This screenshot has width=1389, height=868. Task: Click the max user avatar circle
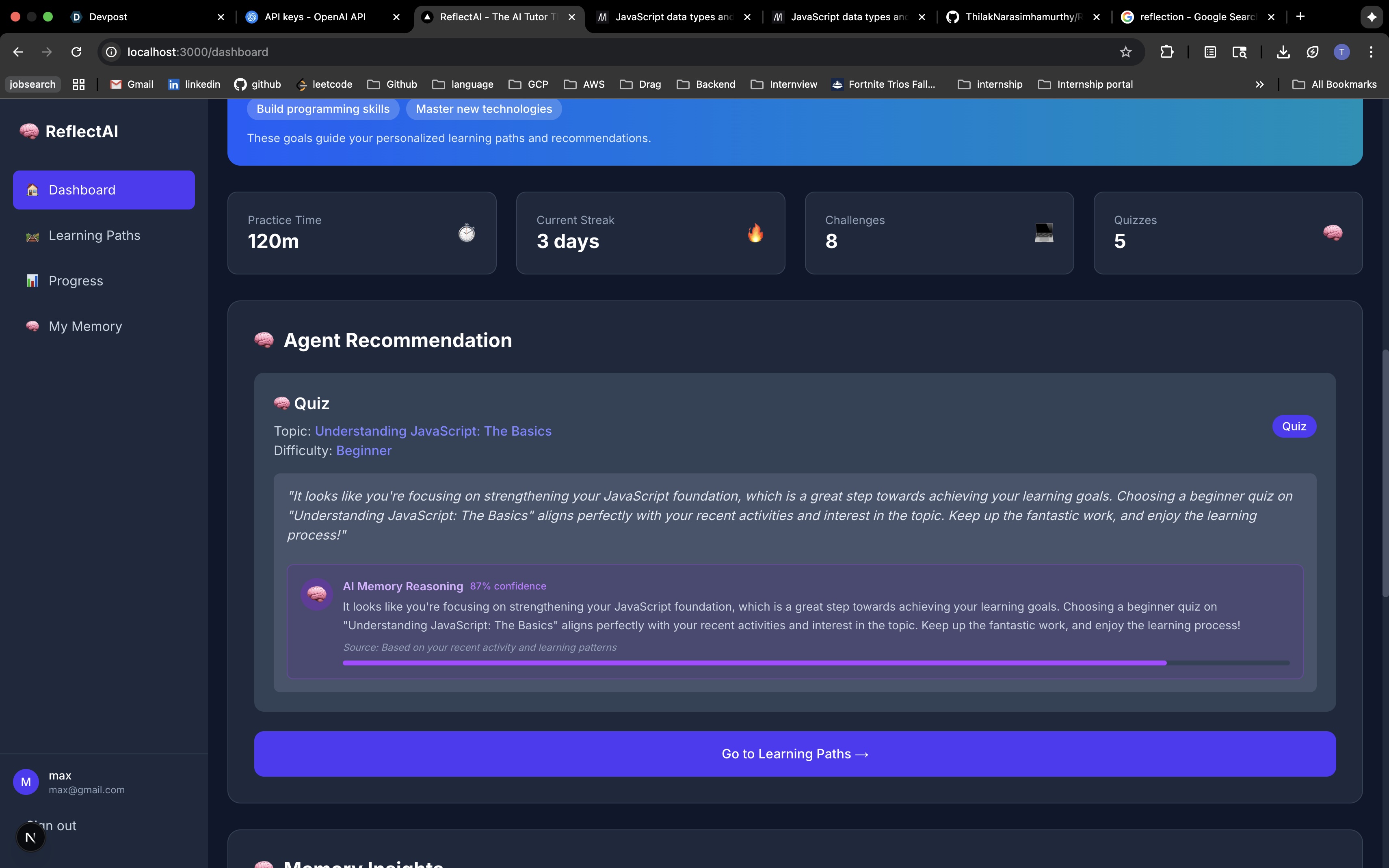tap(26, 782)
